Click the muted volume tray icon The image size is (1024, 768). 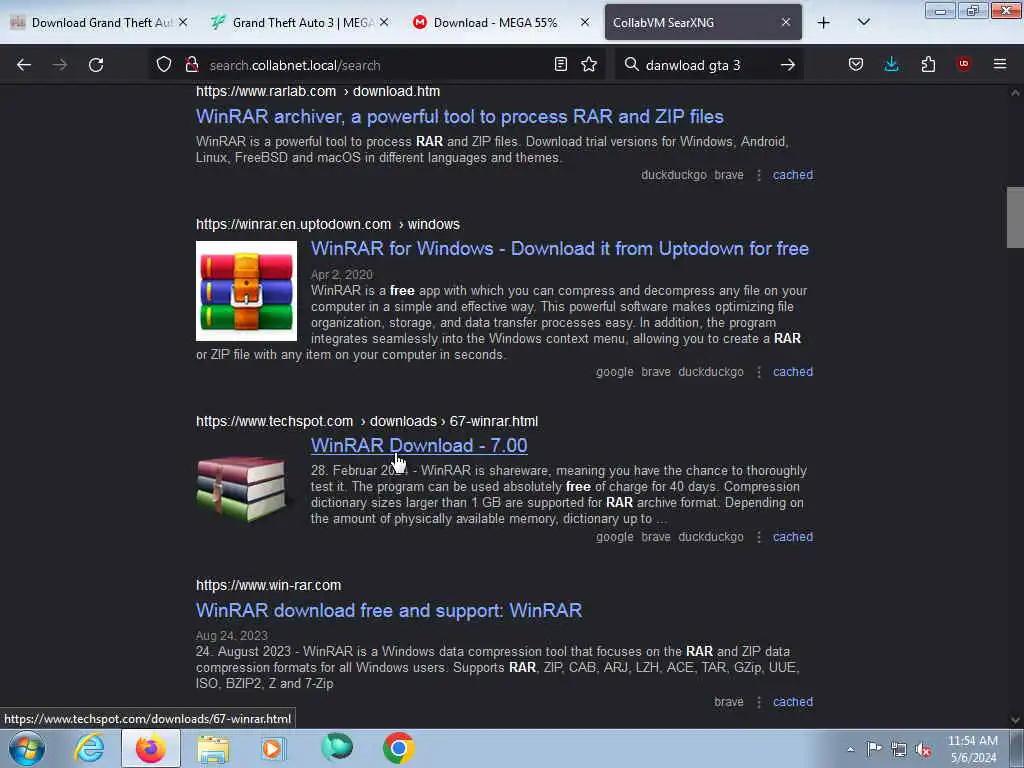923,749
